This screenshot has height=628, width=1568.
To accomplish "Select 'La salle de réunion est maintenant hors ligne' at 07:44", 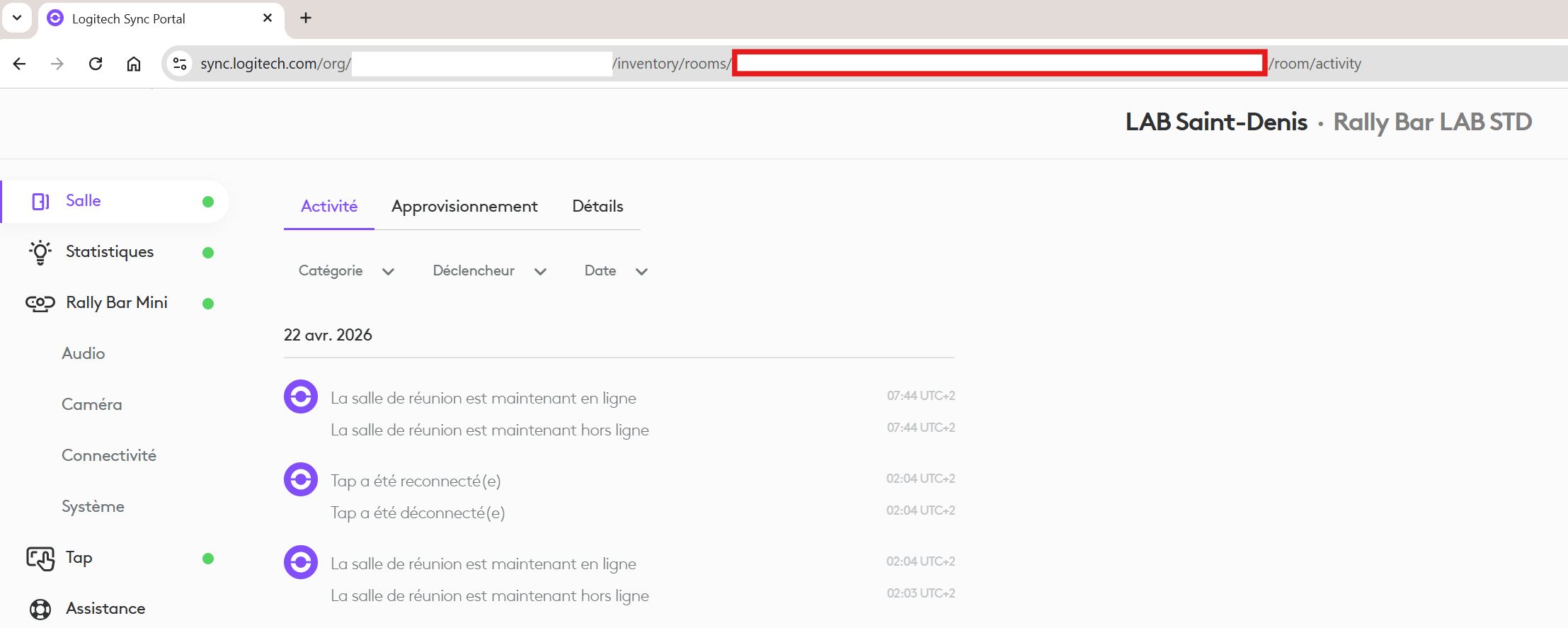I will [x=490, y=430].
